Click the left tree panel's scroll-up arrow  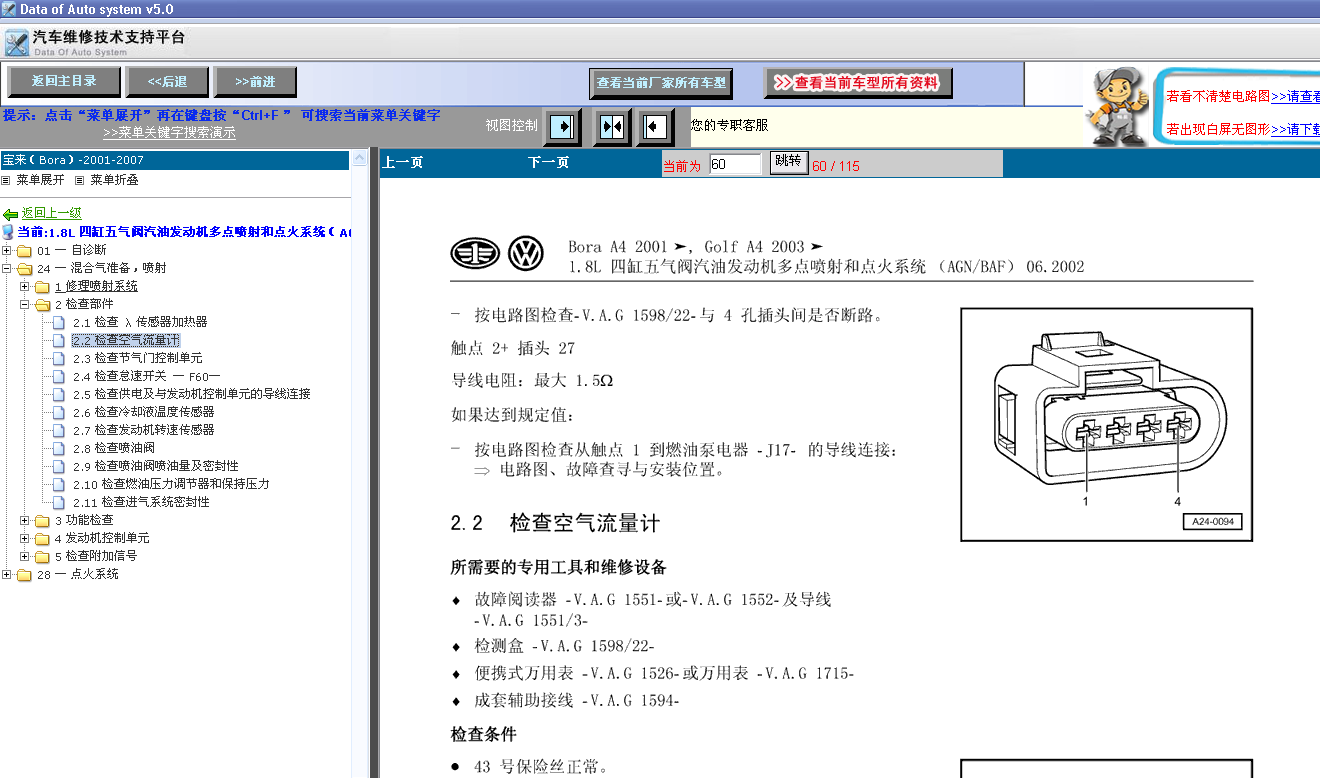point(360,158)
